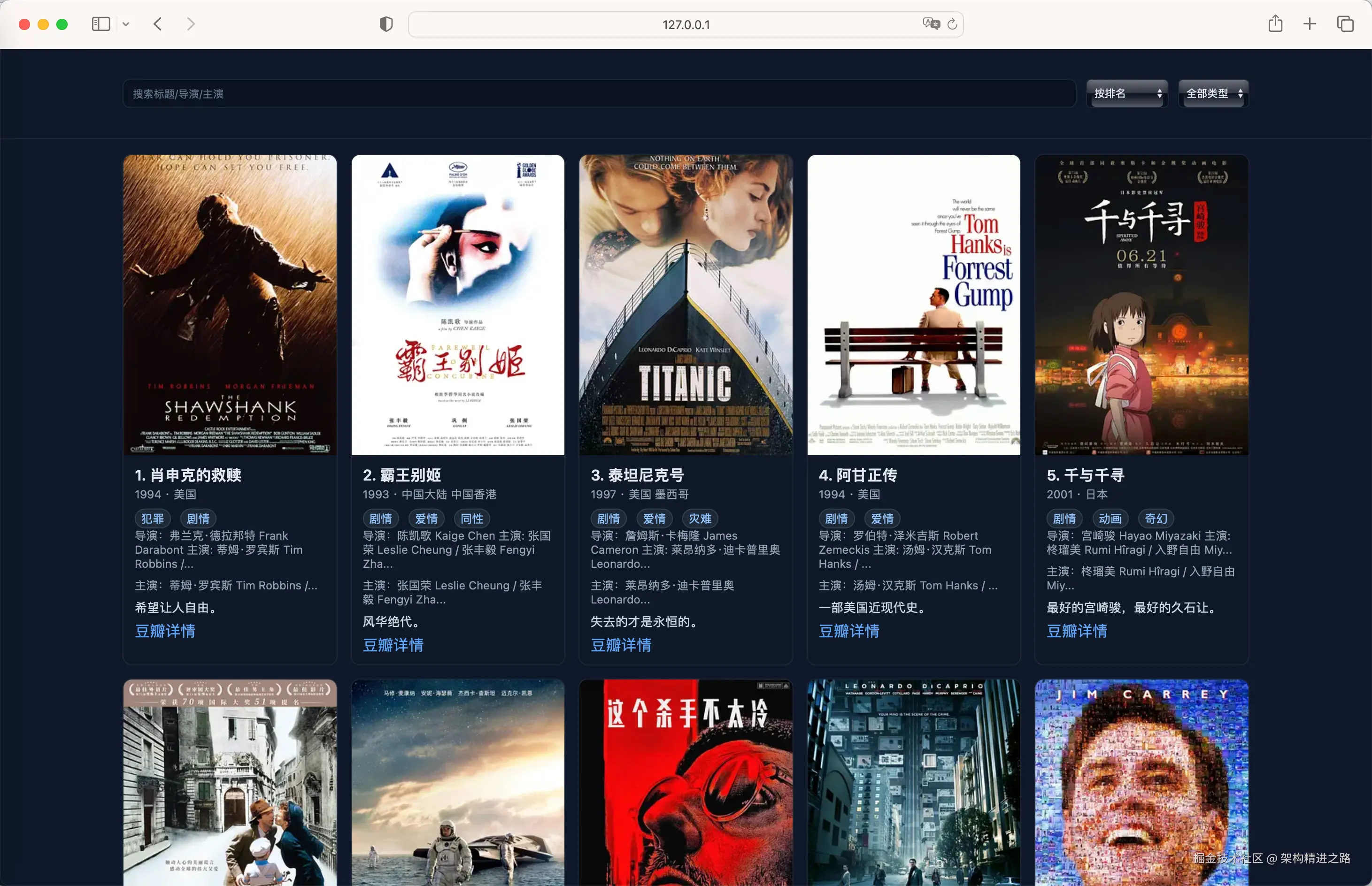This screenshot has height=886, width=1372.
Task: Open a new tab with plus icon
Action: (x=1310, y=24)
